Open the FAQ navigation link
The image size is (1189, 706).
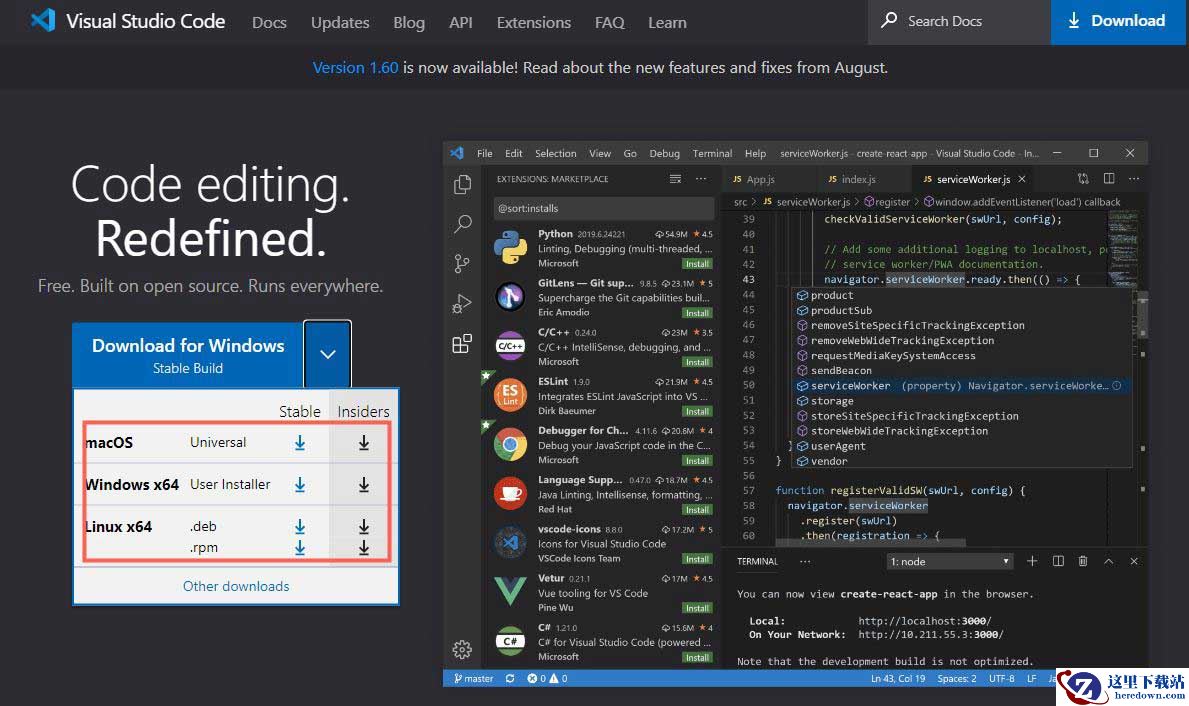pos(610,23)
